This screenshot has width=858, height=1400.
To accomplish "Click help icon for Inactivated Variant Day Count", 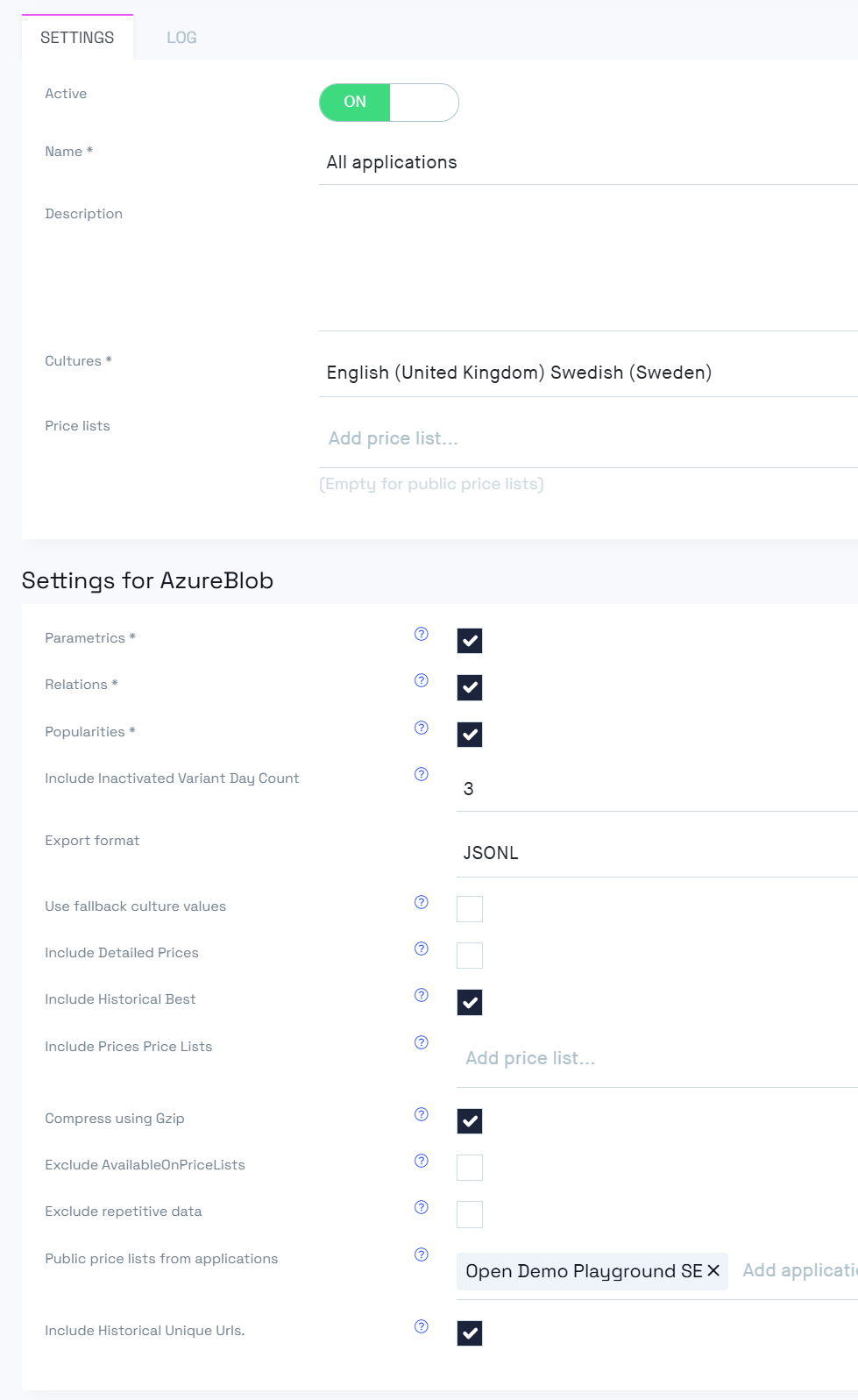I will [422, 774].
